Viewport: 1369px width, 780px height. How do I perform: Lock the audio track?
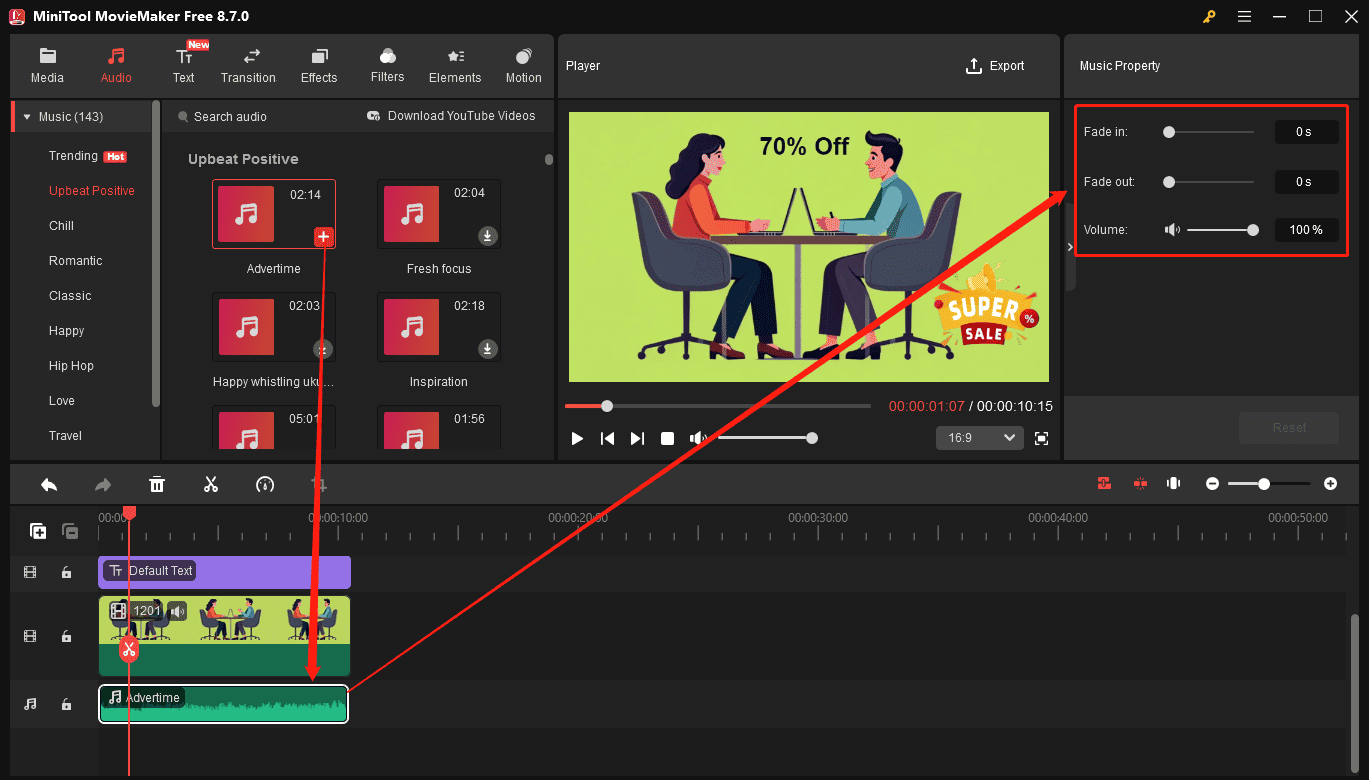[x=66, y=704]
